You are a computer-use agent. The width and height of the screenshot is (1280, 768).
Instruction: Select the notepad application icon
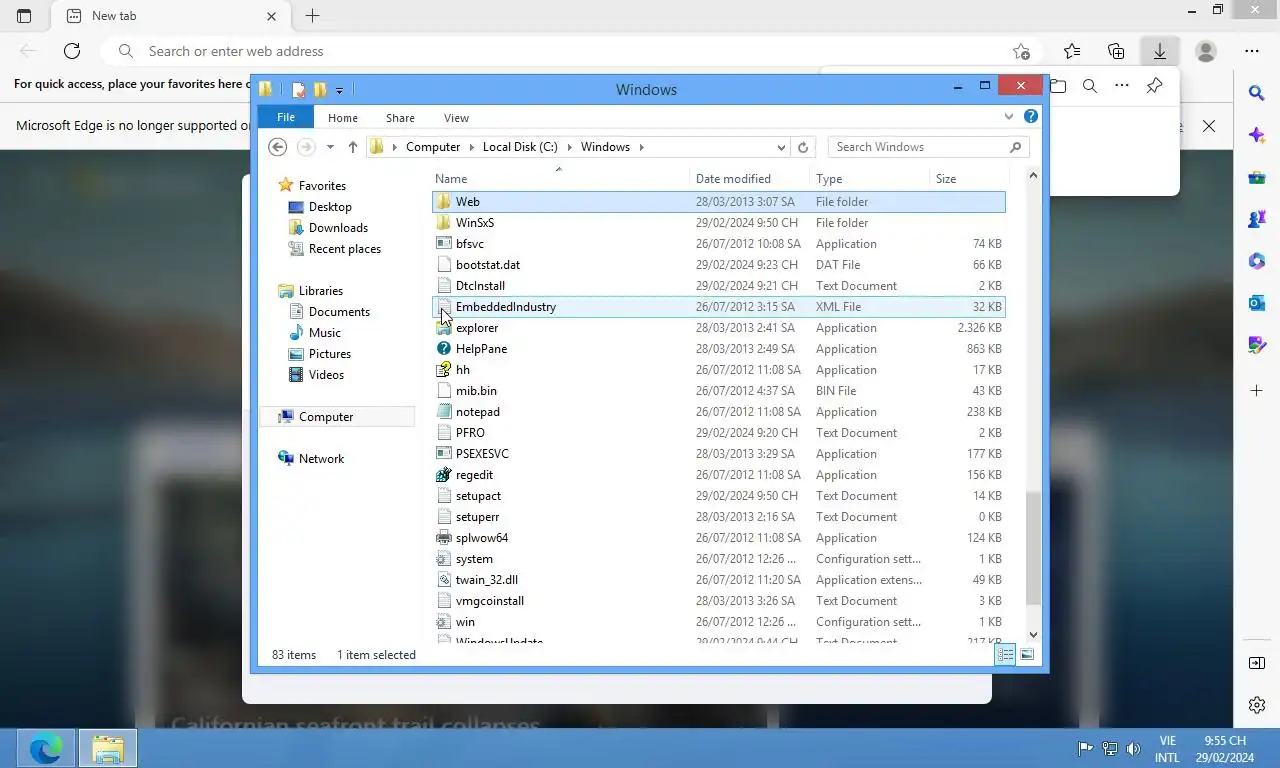click(x=444, y=412)
